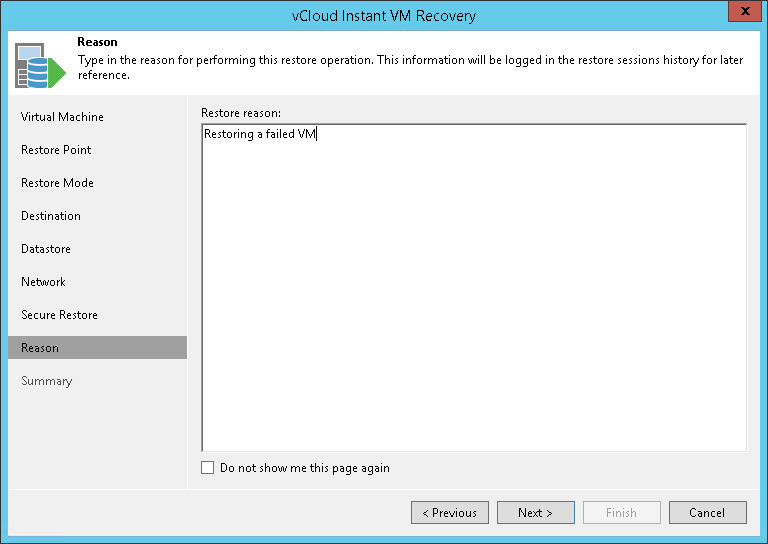
Task: Click the 'Restore reason:' label
Action: coord(241,112)
